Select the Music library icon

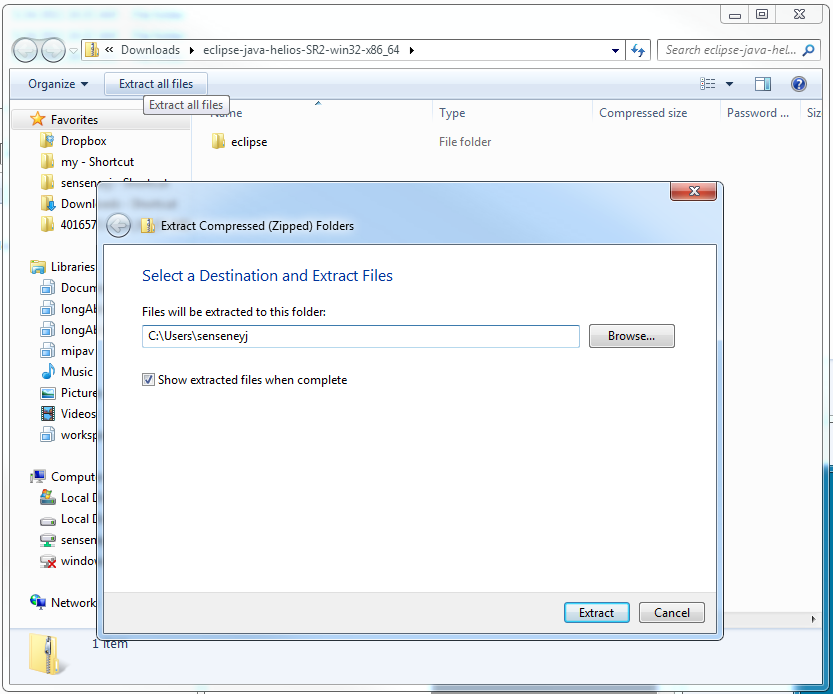(x=47, y=371)
